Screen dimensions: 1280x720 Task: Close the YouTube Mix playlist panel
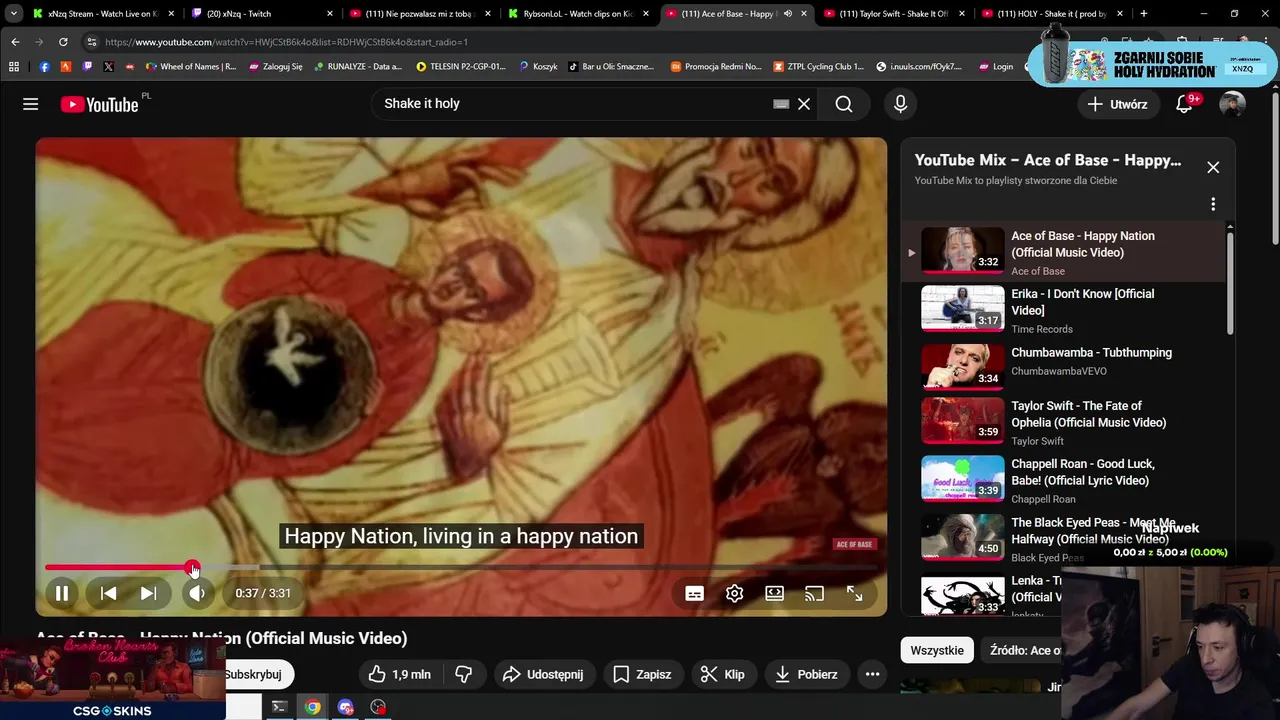pos(1213,167)
